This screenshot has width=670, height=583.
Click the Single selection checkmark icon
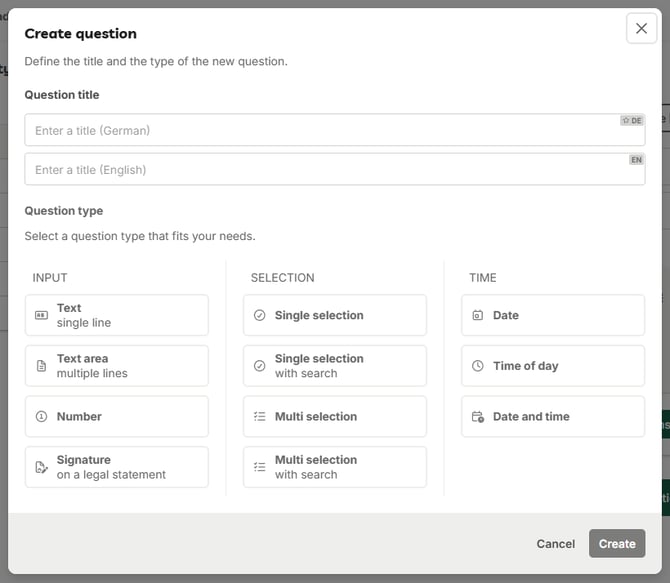[259, 315]
